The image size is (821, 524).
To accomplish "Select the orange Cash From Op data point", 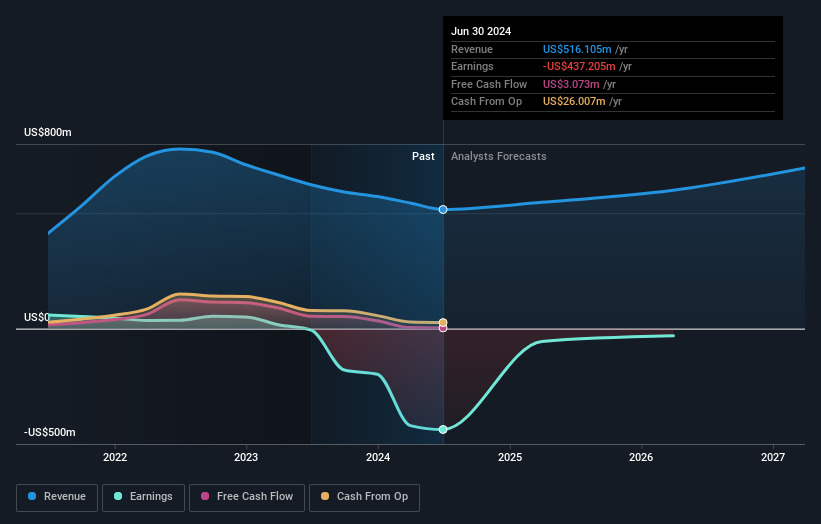I will click(443, 322).
